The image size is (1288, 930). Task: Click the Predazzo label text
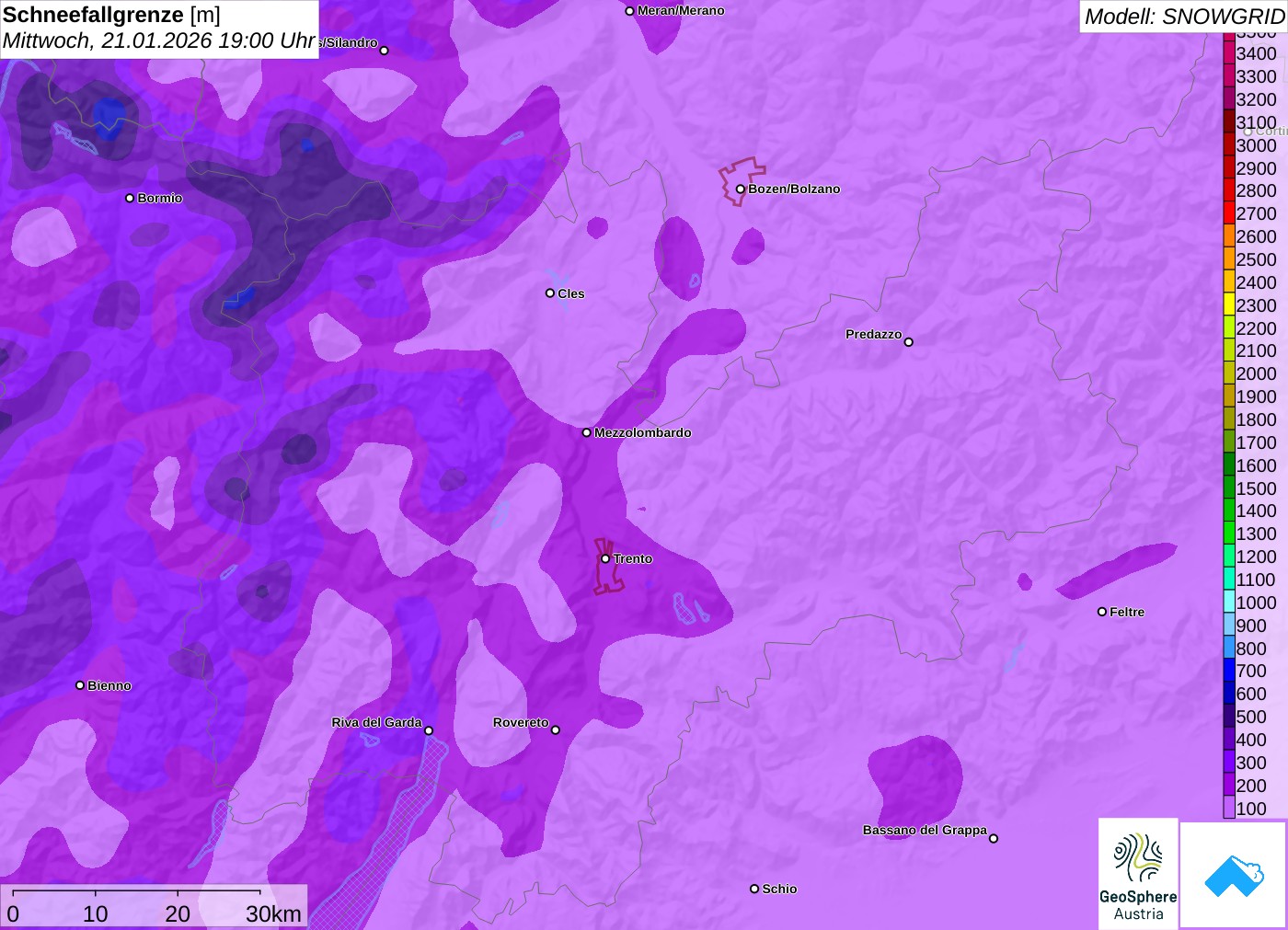coord(874,334)
